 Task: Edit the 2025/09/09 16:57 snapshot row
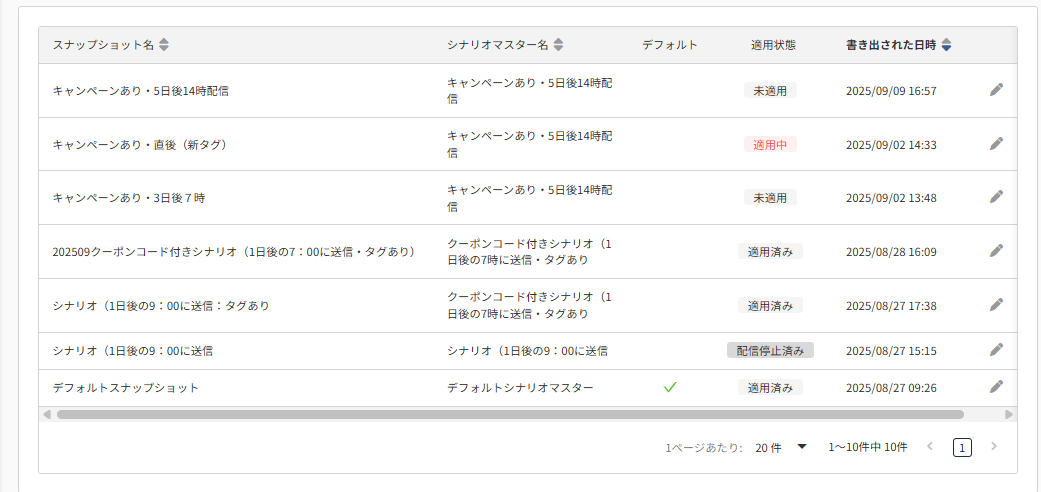[x=996, y=90]
